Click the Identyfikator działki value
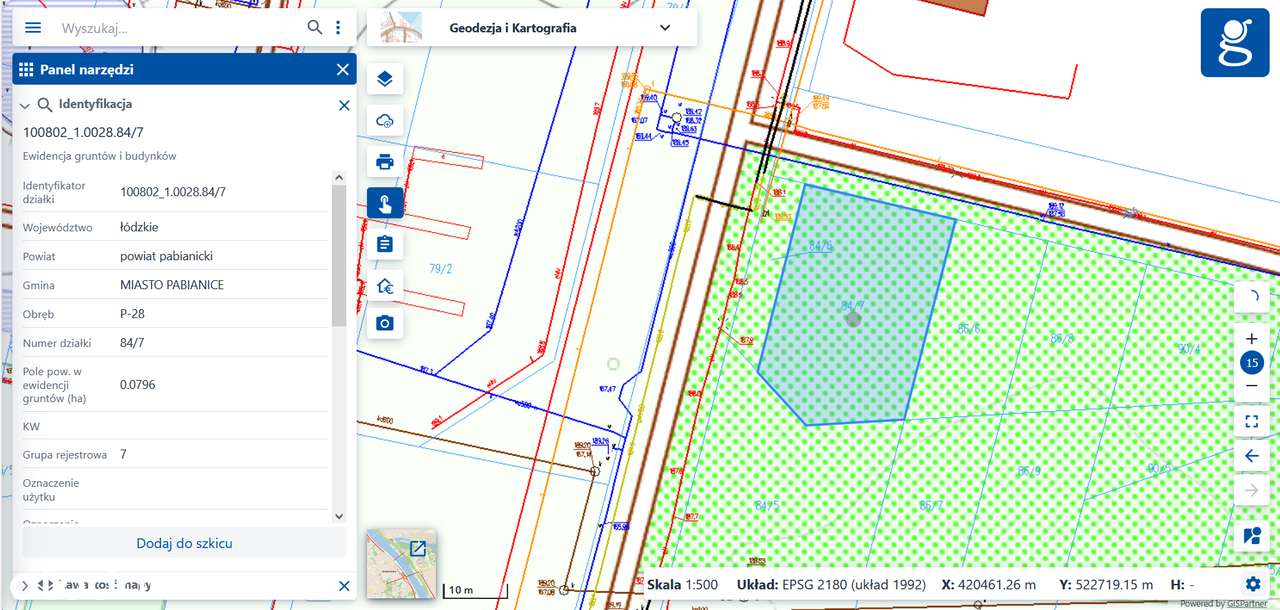The width and height of the screenshot is (1280, 610). (173, 192)
